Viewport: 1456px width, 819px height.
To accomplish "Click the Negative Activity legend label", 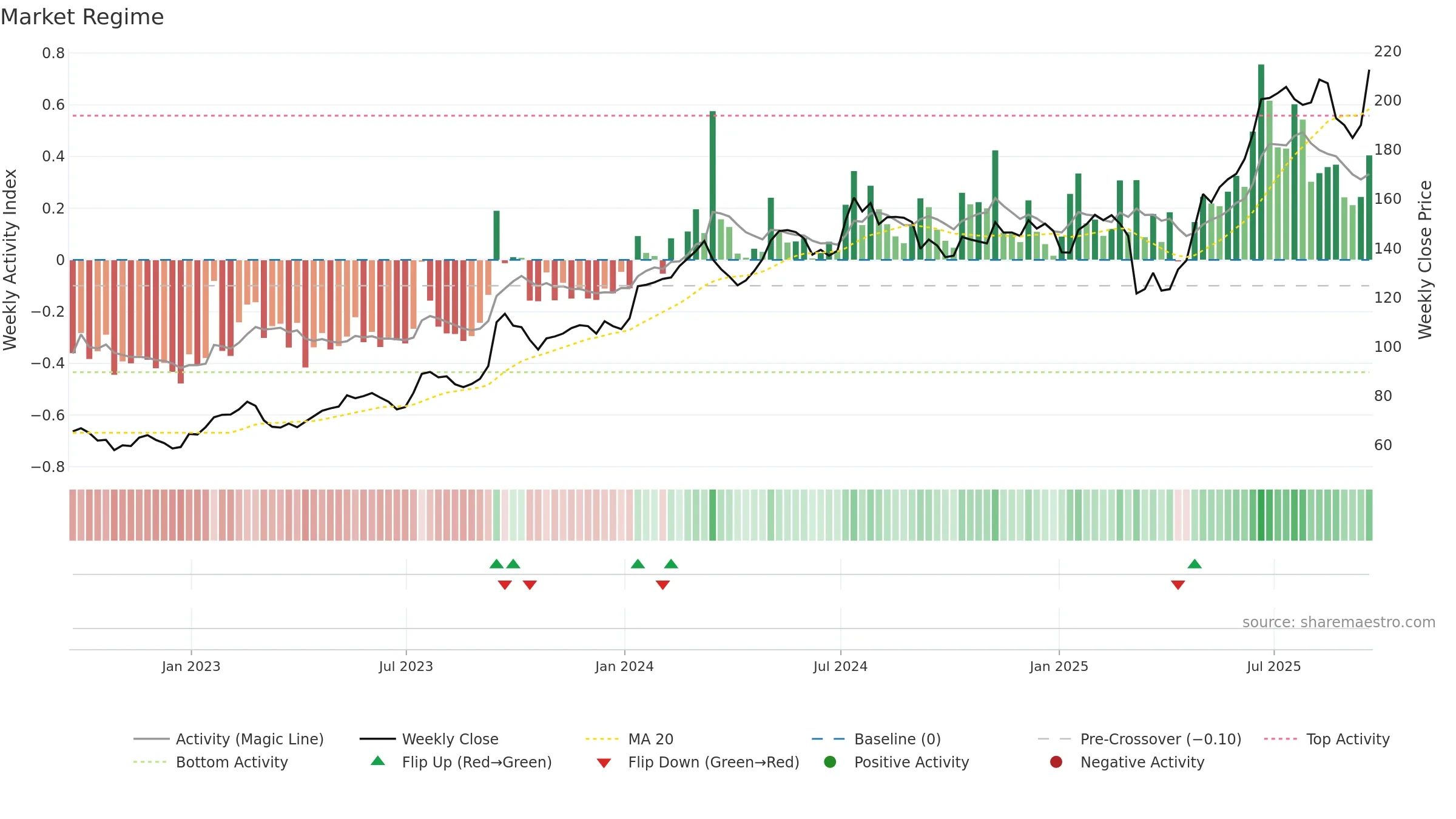I will point(1142,762).
